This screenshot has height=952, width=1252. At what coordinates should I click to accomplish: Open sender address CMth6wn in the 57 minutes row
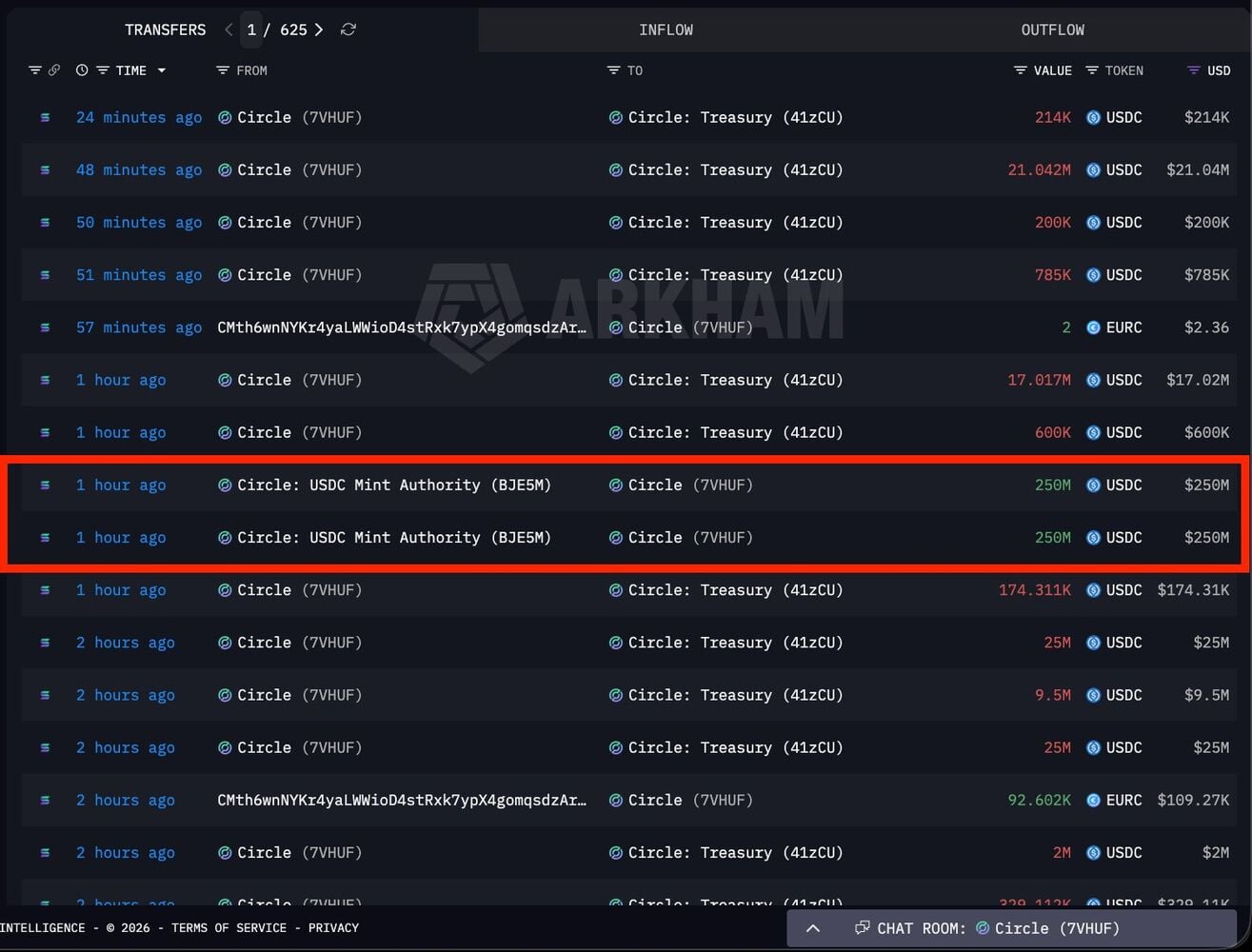tap(402, 327)
